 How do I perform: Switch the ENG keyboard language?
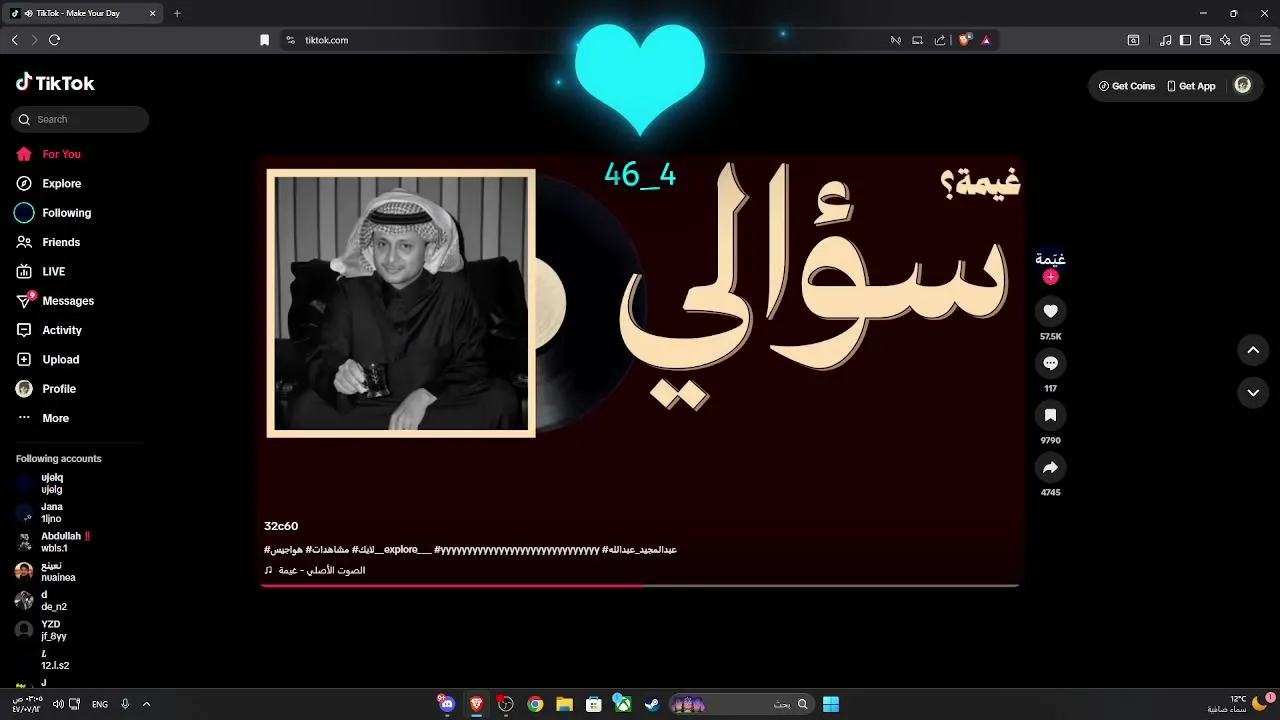click(x=100, y=704)
